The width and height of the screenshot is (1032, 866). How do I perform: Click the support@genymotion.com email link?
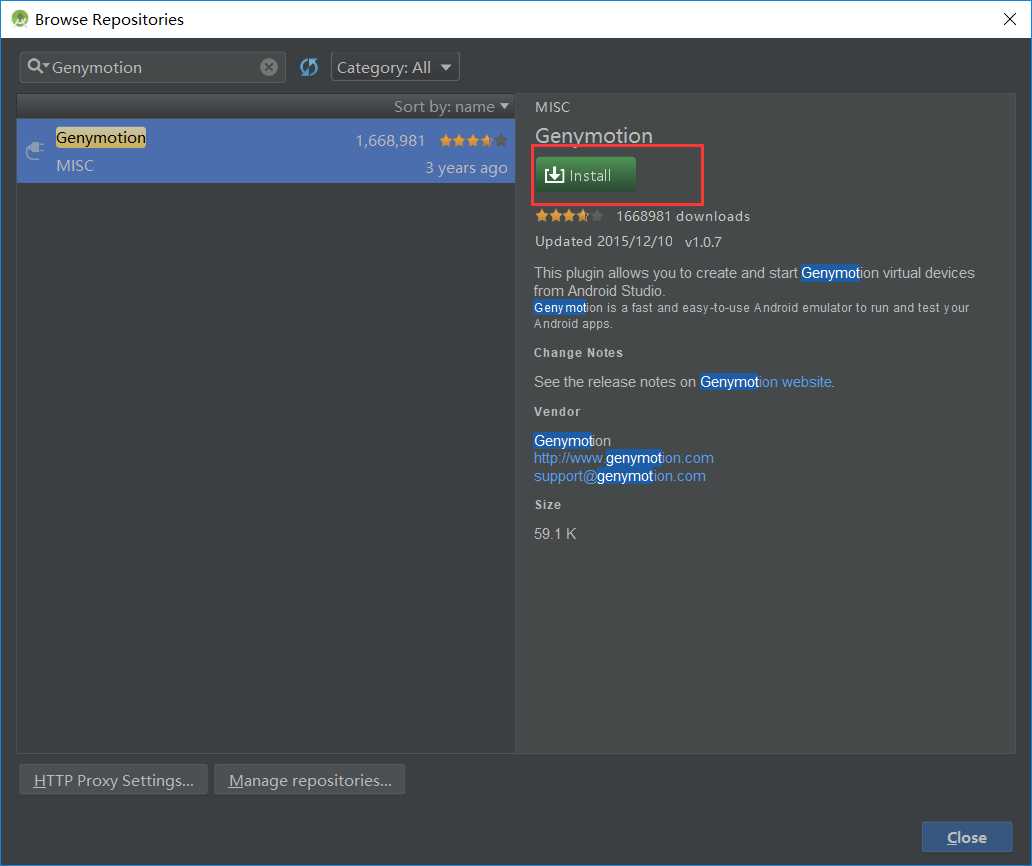[x=619, y=476]
